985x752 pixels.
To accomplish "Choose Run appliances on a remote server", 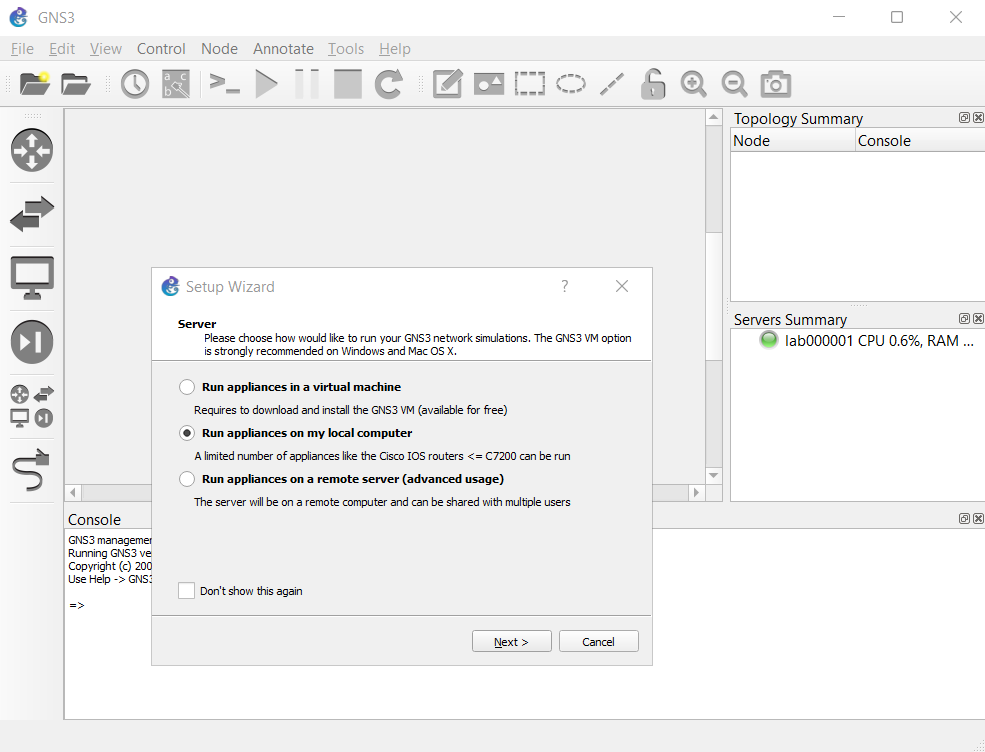I will tap(187, 479).
